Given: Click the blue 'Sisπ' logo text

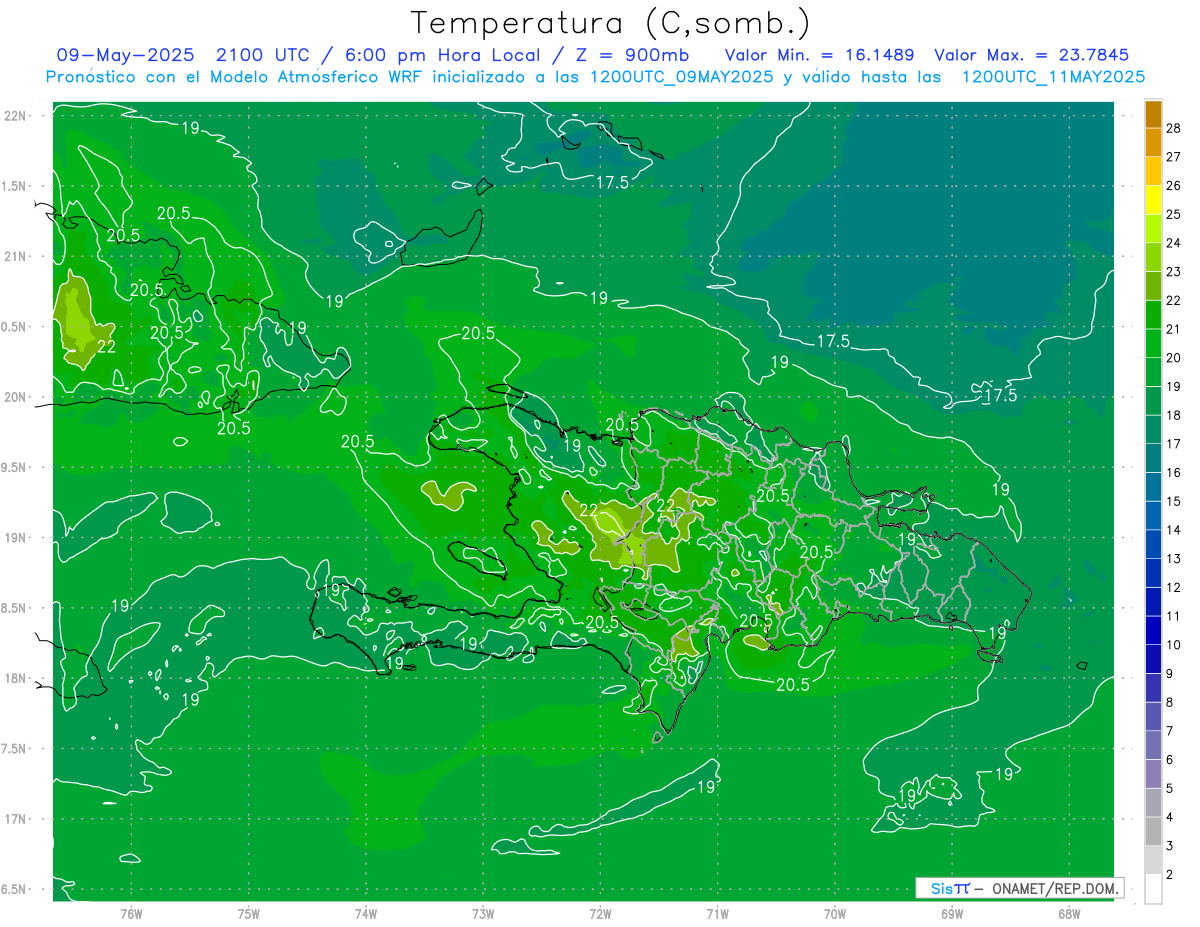Looking at the screenshot, I should coord(949,888).
